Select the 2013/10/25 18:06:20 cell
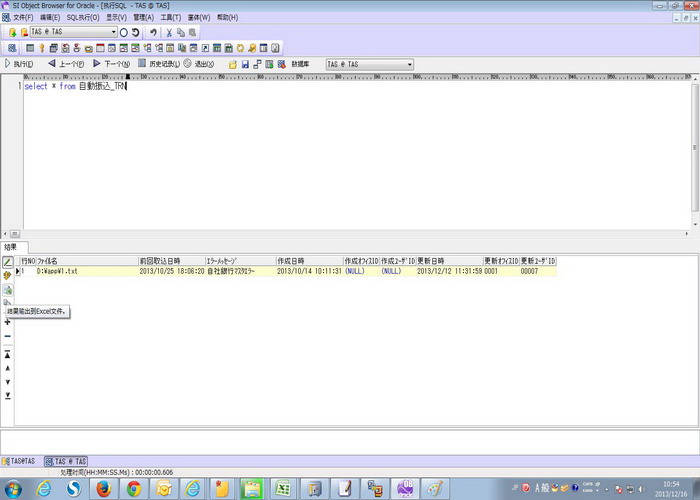Viewport: 700px width, 500px height. pos(172,271)
